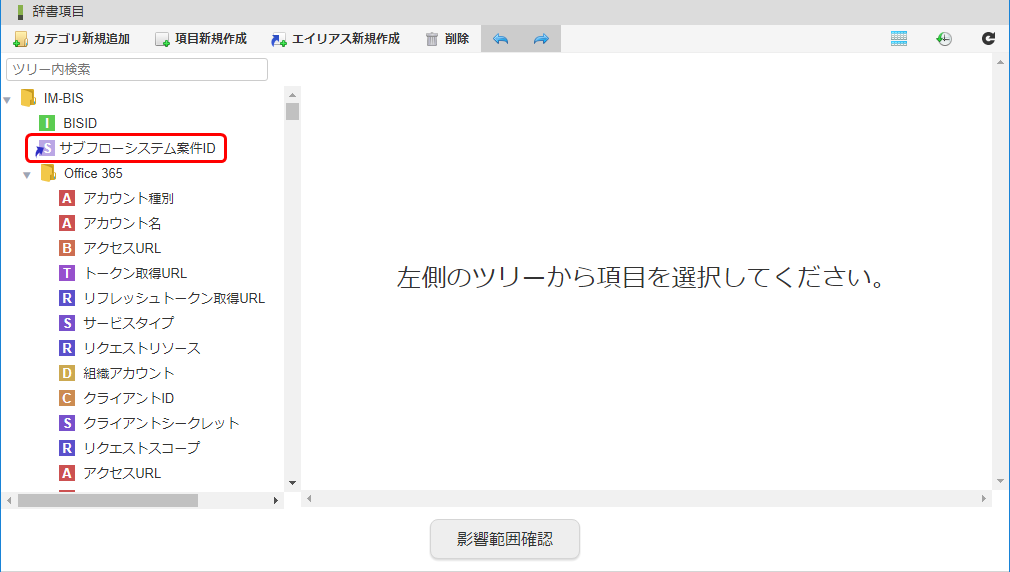Select the アカウント種別 item
The height and width of the screenshot is (572, 1010).
point(128,198)
